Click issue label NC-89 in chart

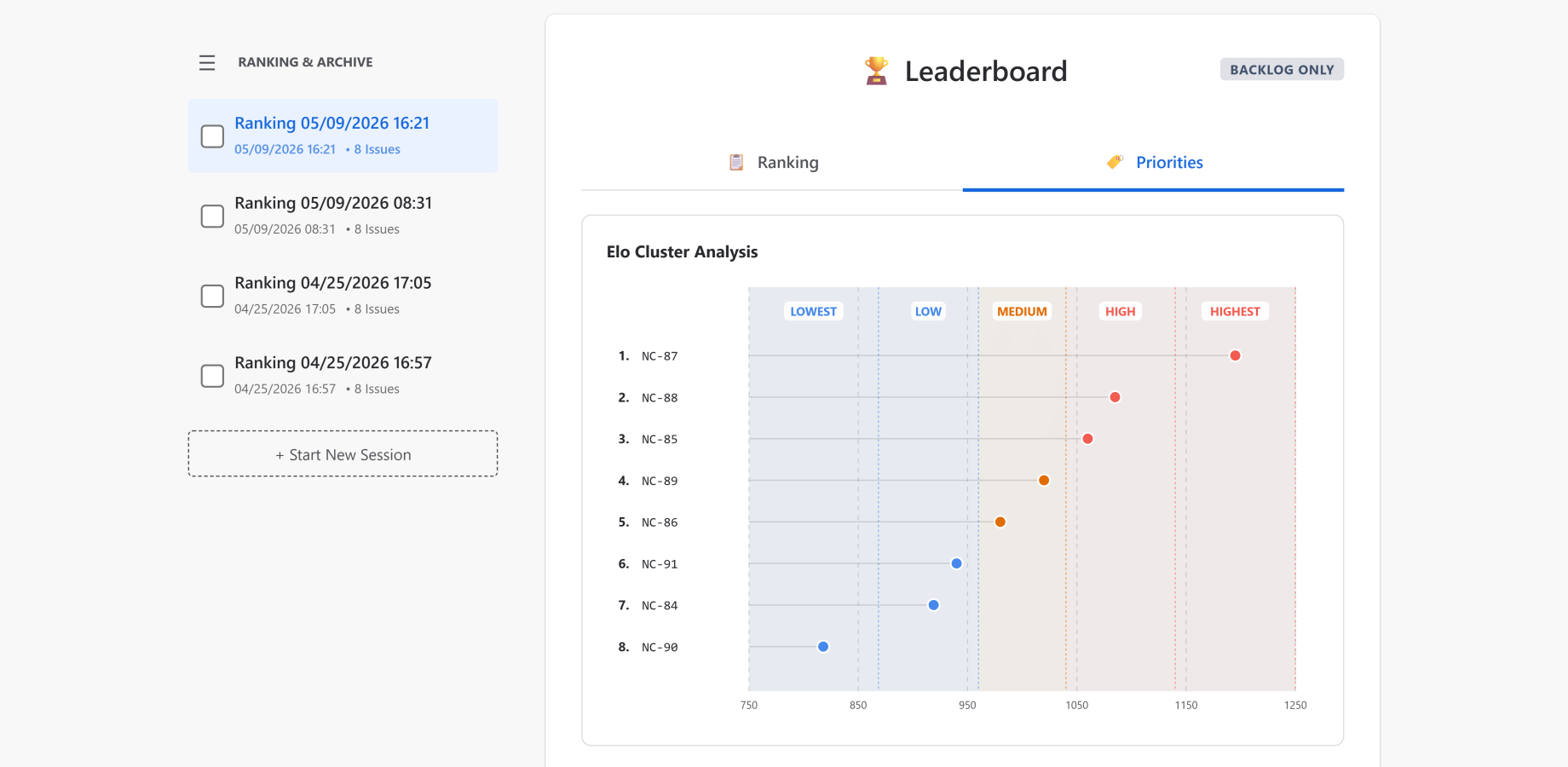(x=660, y=482)
